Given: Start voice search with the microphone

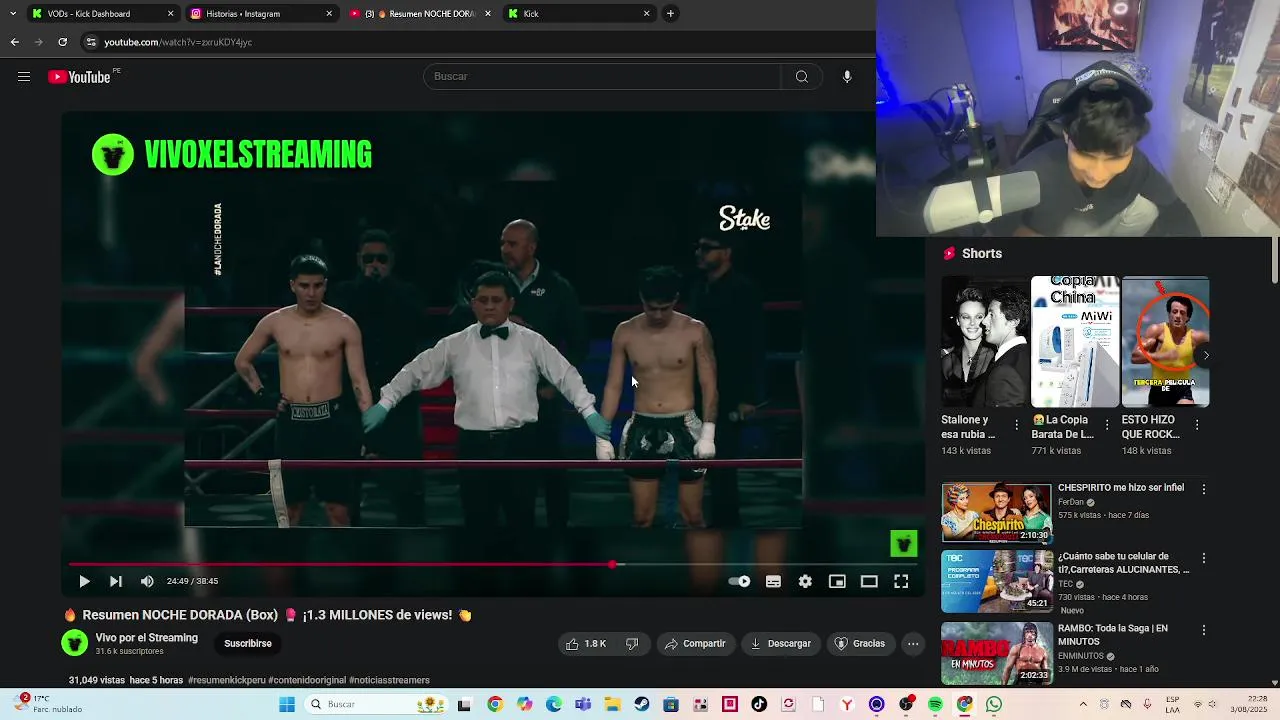Looking at the screenshot, I should [847, 77].
